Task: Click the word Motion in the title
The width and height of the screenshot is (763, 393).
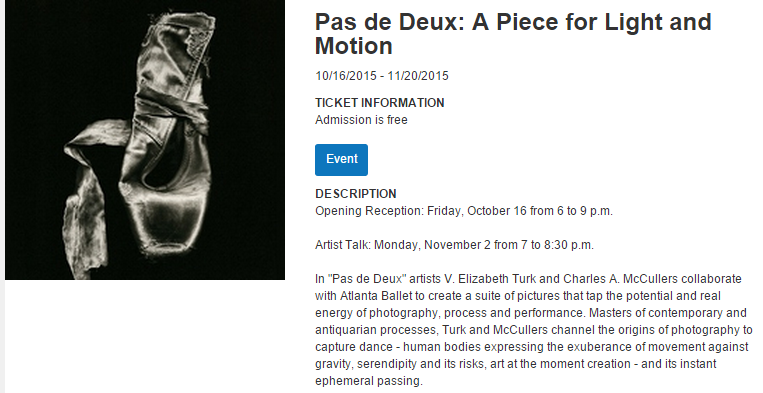Action: click(x=354, y=46)
